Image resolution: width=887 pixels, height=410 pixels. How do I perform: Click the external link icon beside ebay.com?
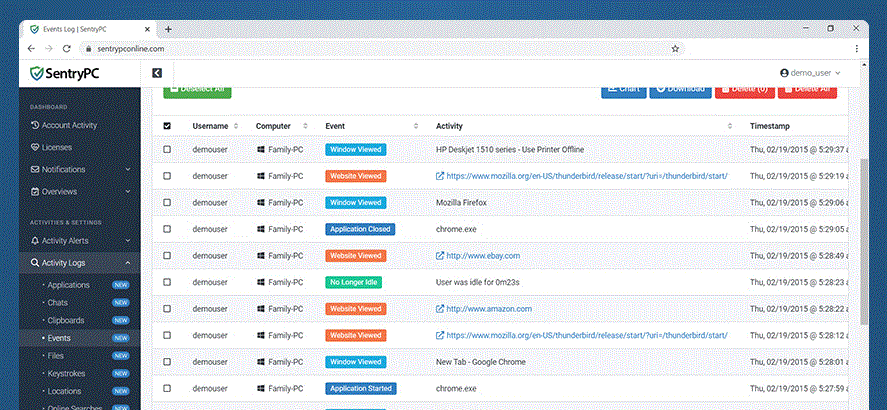click(440, 256)
